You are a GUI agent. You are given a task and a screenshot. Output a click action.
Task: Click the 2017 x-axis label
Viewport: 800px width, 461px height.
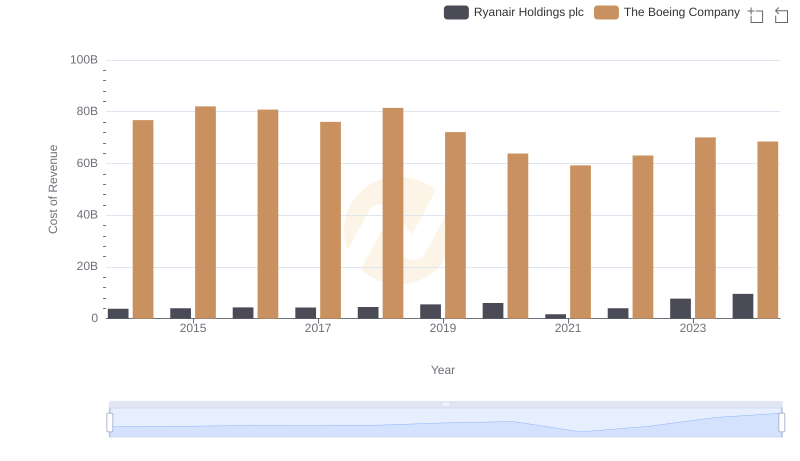(x=318, y=328)
